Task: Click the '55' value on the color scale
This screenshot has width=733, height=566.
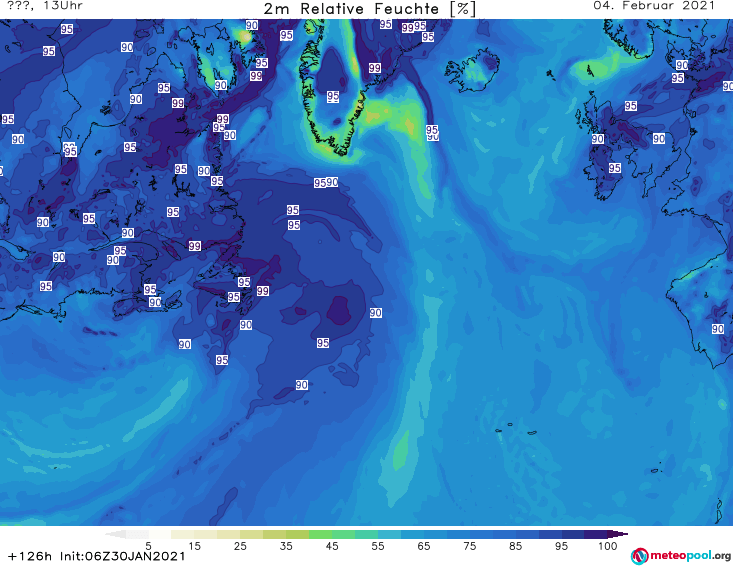Action: 378,546
